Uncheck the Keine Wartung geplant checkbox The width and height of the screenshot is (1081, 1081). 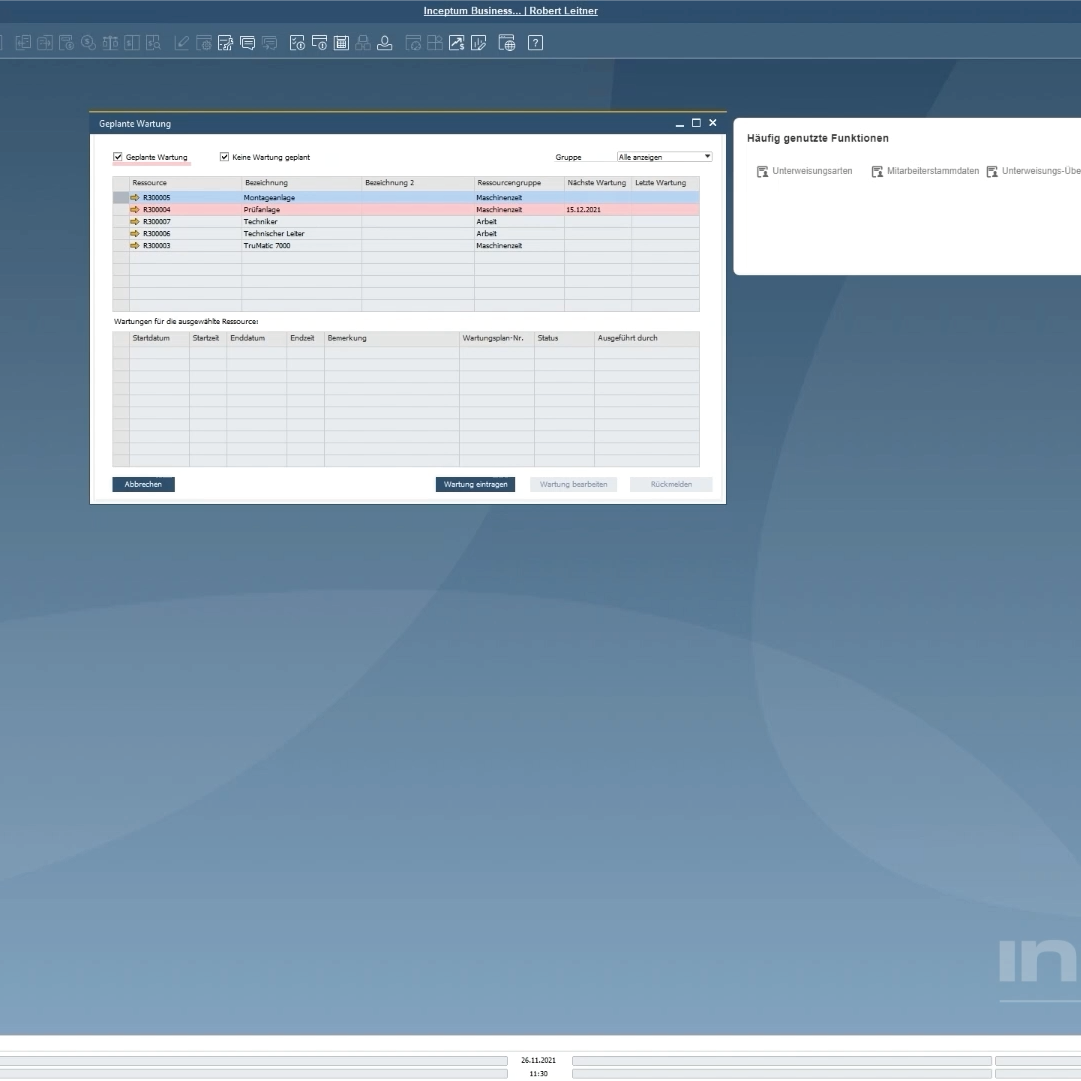pos(224,156)
